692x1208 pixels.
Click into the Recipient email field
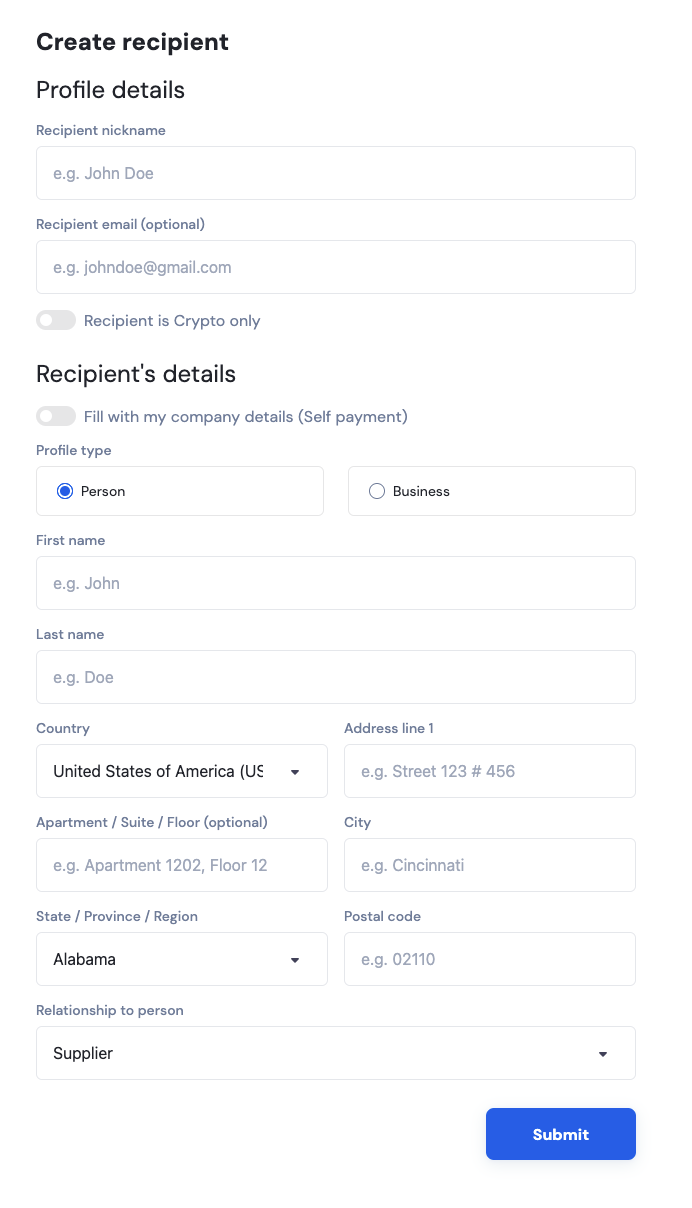pyautogui.click(x=336, y=267)
